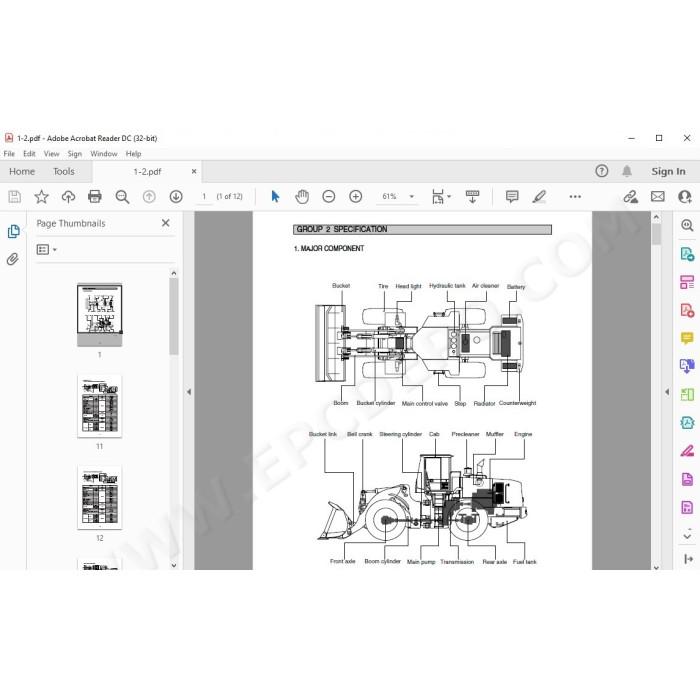Image resolution: width=700 pixels, height=700 pixels.
Task: Click the Save file icon
Action: (x=14, y=196)
